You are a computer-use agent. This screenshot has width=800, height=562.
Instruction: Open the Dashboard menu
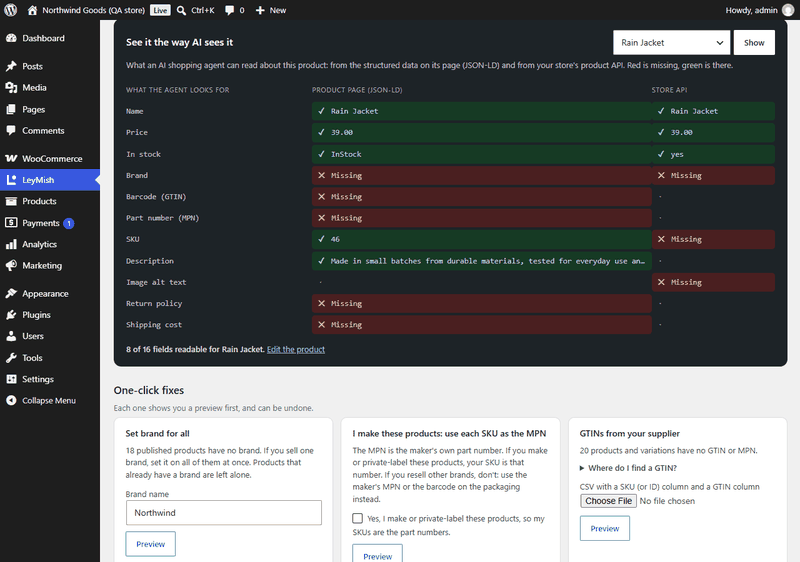click(50, 38)
